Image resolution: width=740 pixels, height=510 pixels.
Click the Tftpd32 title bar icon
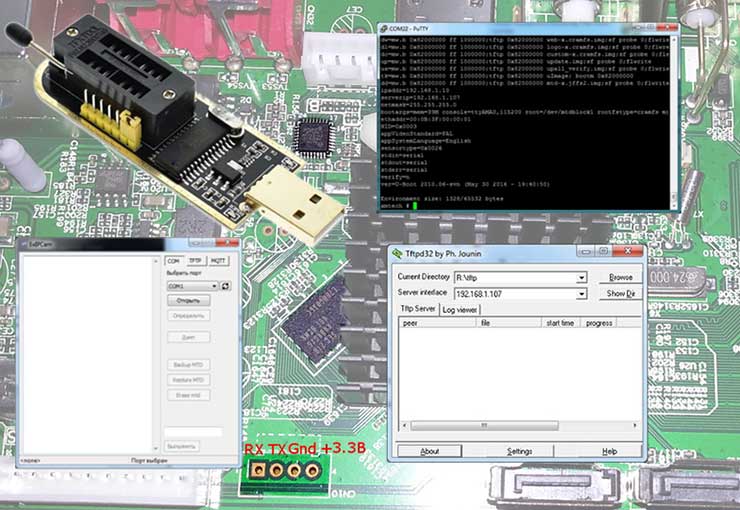pyautogui.click(x=397, y=251)
